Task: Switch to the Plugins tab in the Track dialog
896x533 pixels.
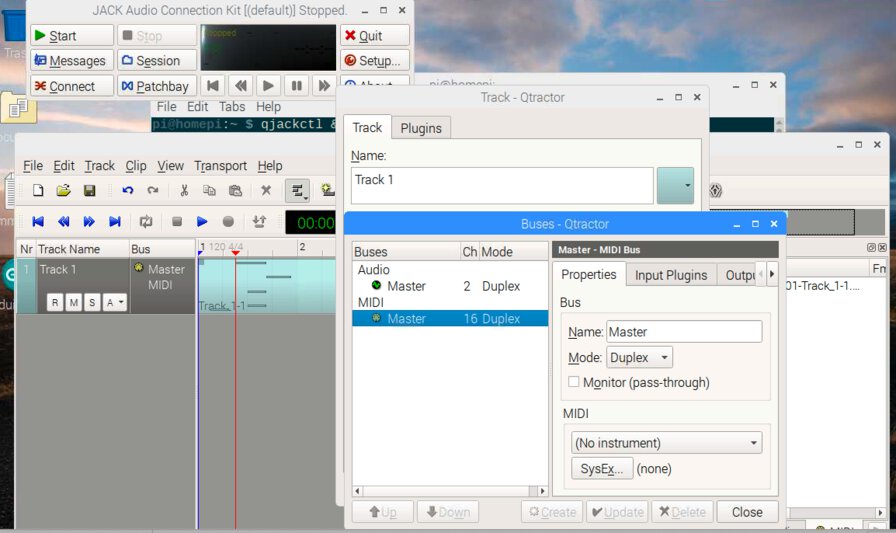Action: point(421,128)
